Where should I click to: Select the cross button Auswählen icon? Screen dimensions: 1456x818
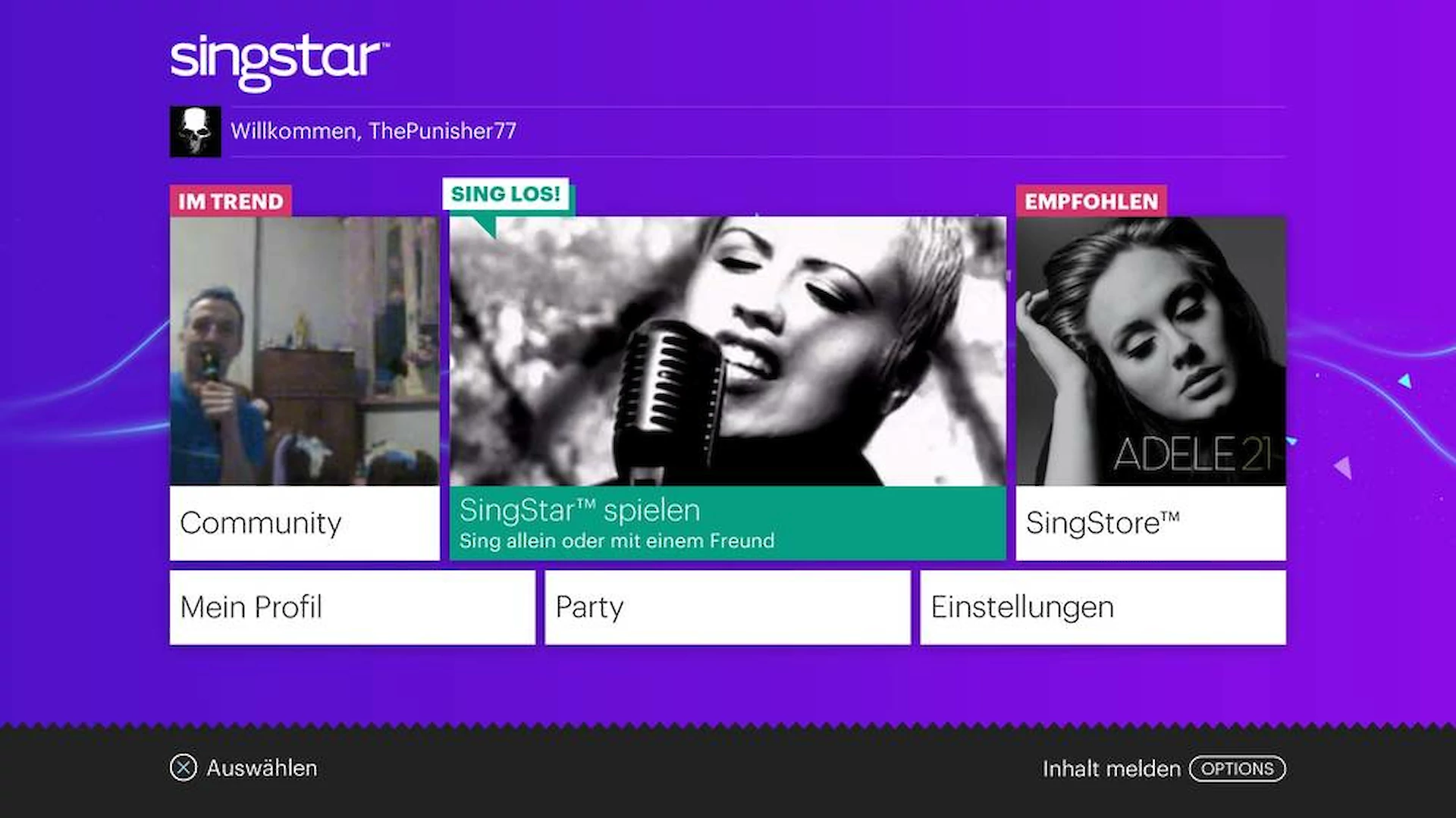coord(184,768)
